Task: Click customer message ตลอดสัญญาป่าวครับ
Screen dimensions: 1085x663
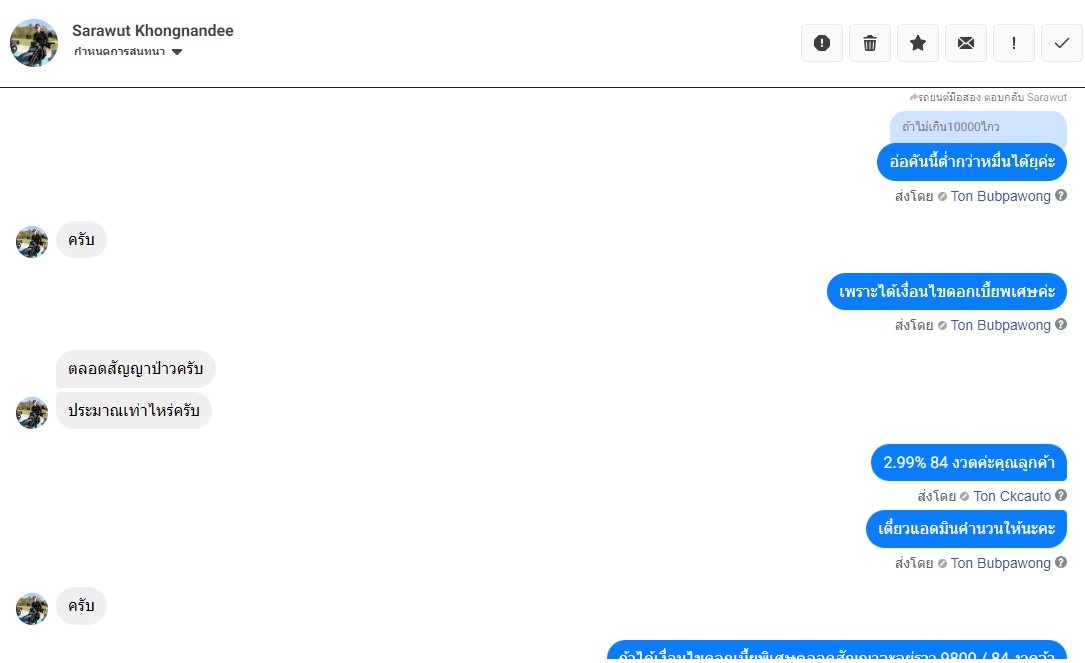Action: click(x=136, y=369)
